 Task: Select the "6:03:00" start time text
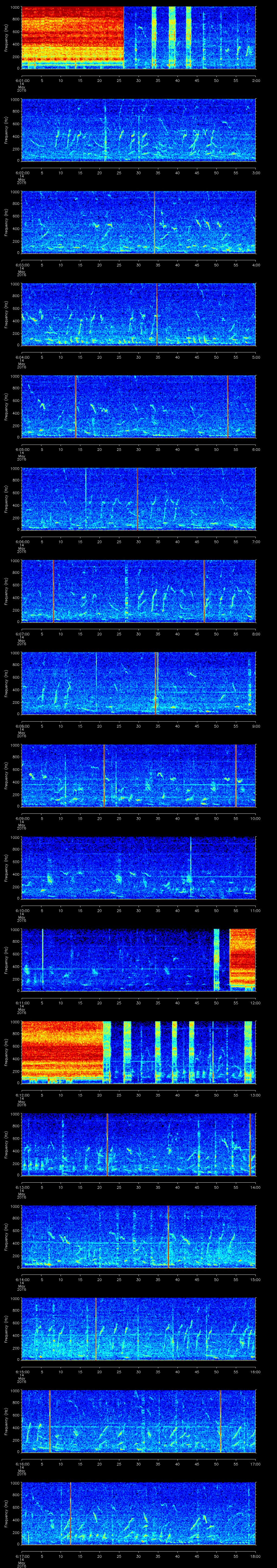[22, 265]
